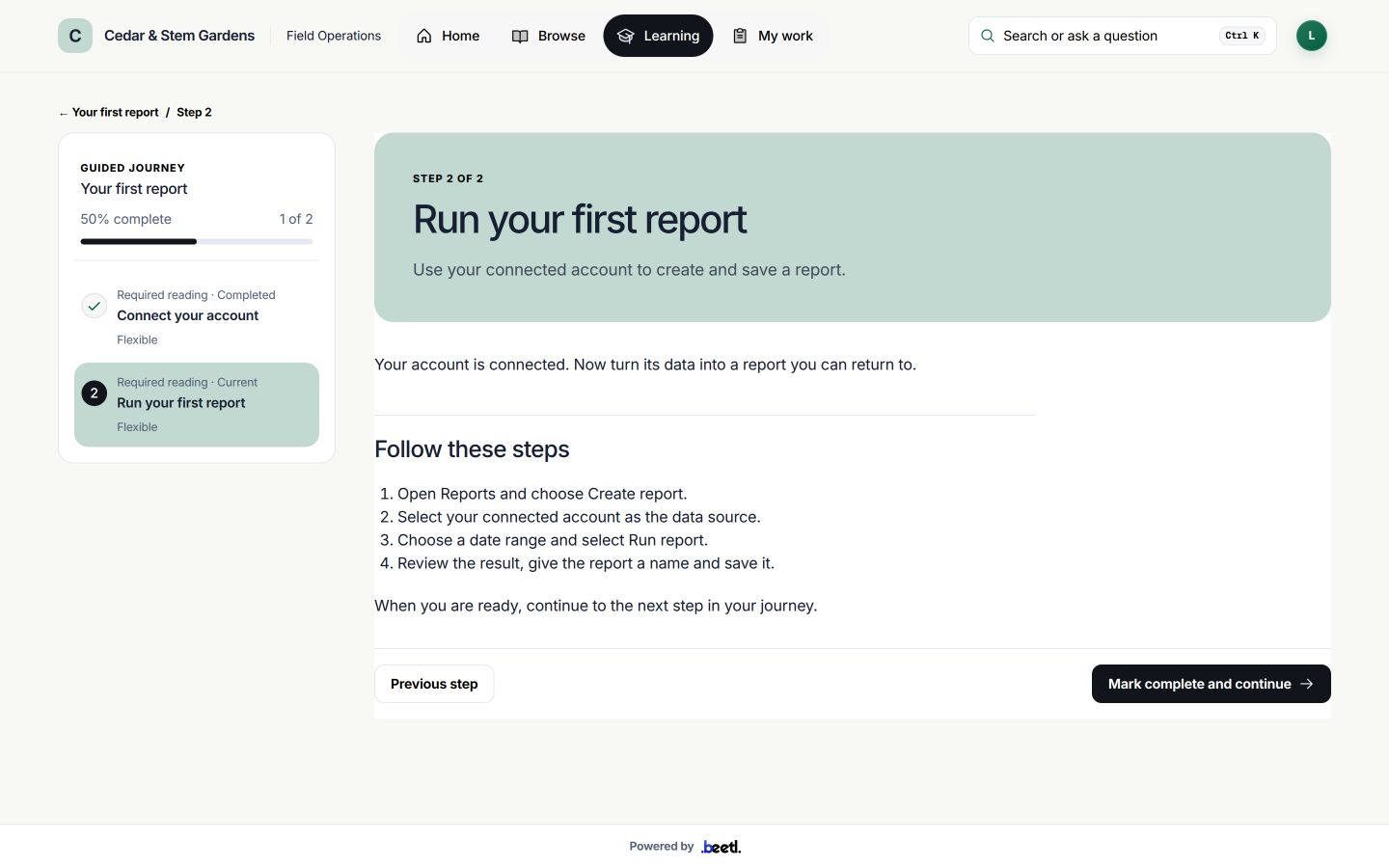Screen dimensions: 1389x868
Task: Click the step 2 number badge
Action: point(94,393)
